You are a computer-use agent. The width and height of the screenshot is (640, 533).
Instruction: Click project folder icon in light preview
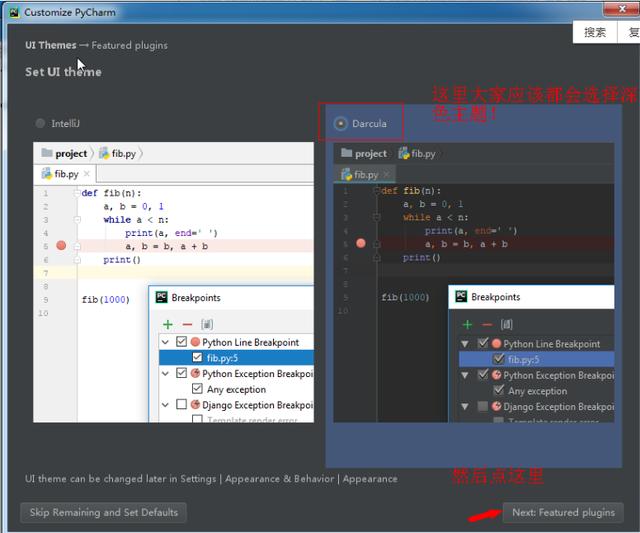[47, 153]
